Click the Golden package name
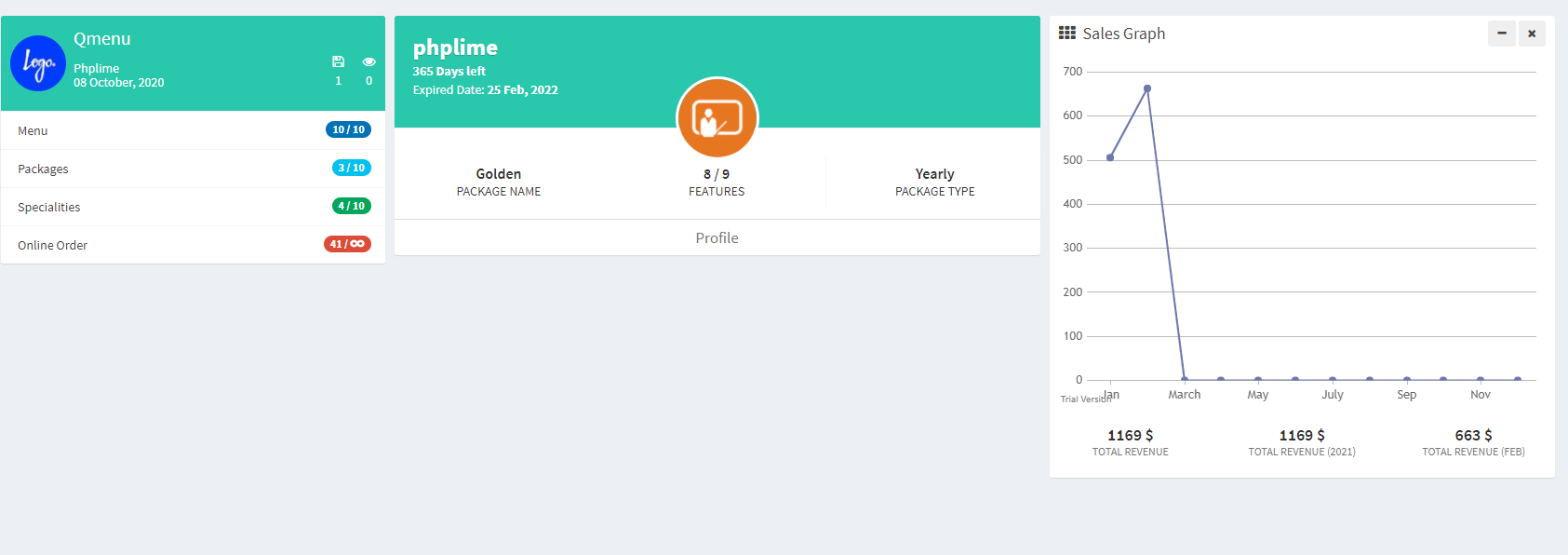This screenshot has width=1568, height=555. (x=499, y=174)
